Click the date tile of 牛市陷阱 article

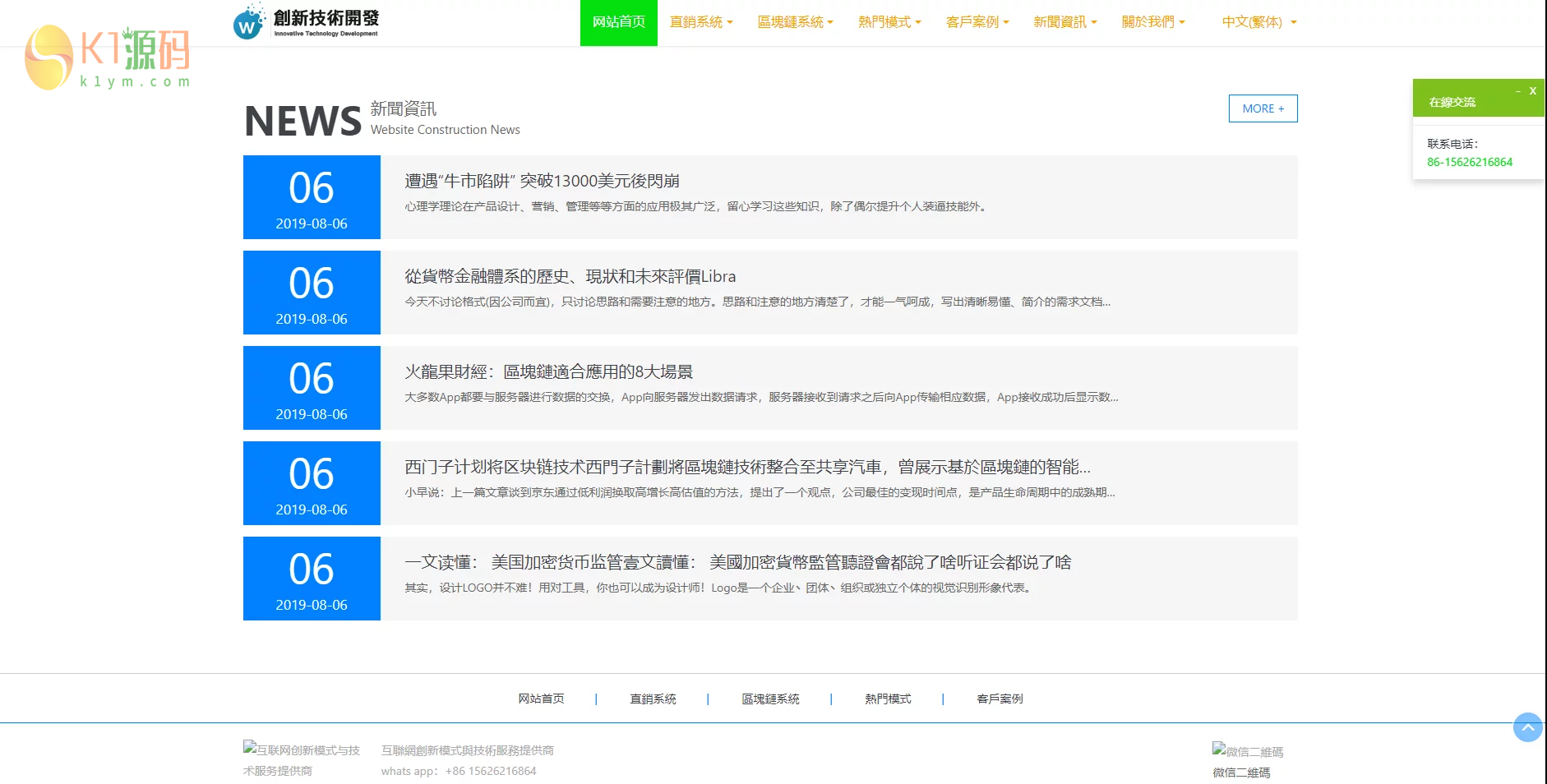click(312, 197)
